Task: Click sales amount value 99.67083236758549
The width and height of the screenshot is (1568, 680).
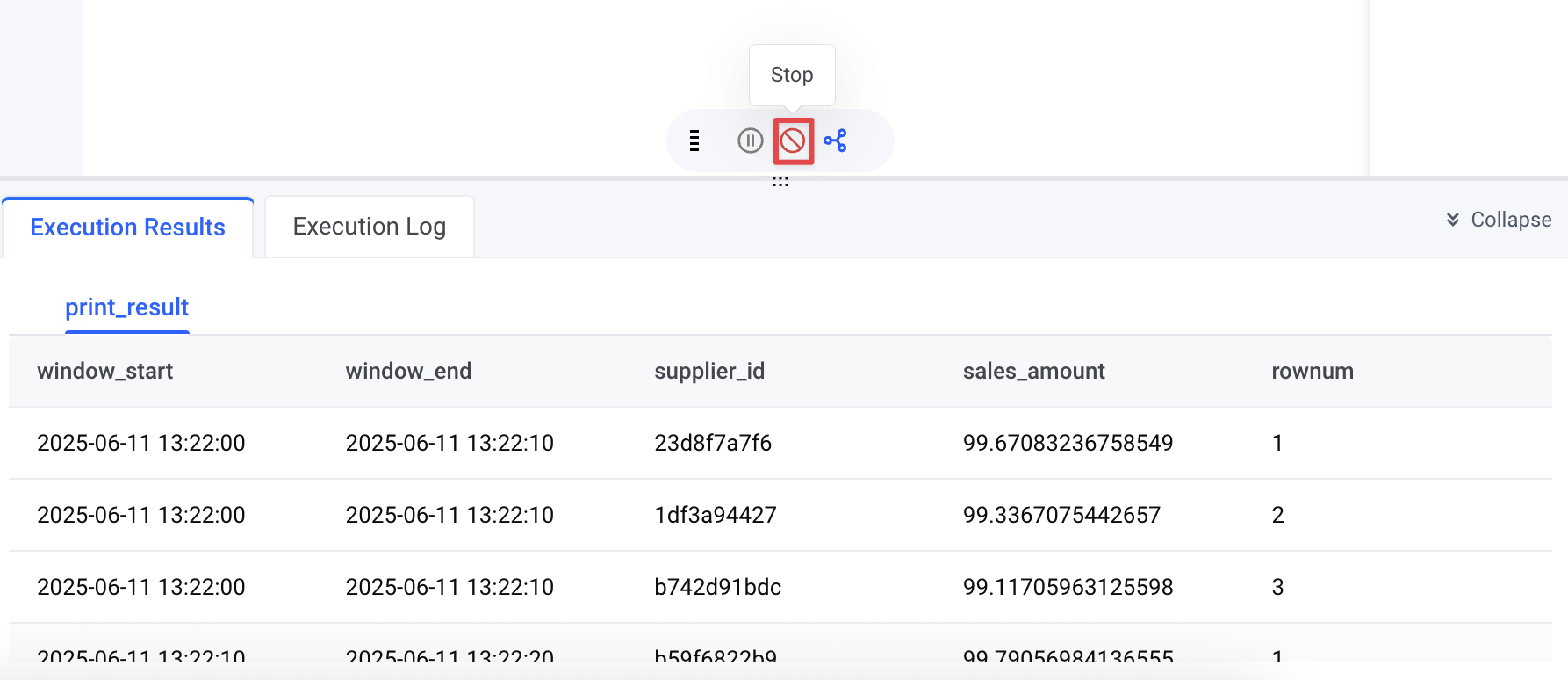Action: pos(1068,443)
